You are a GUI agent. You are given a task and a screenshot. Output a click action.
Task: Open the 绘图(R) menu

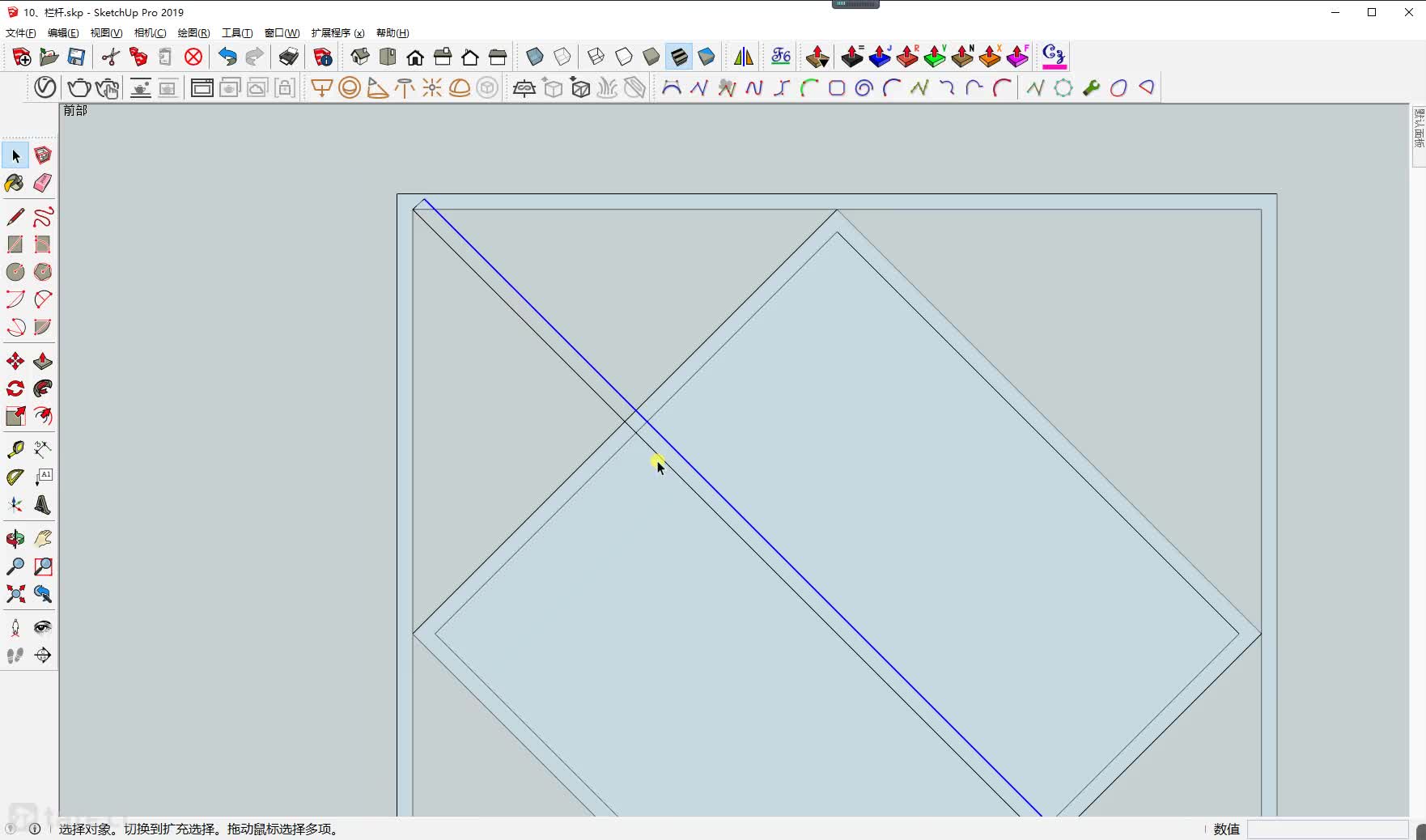(x=193, y=33)
